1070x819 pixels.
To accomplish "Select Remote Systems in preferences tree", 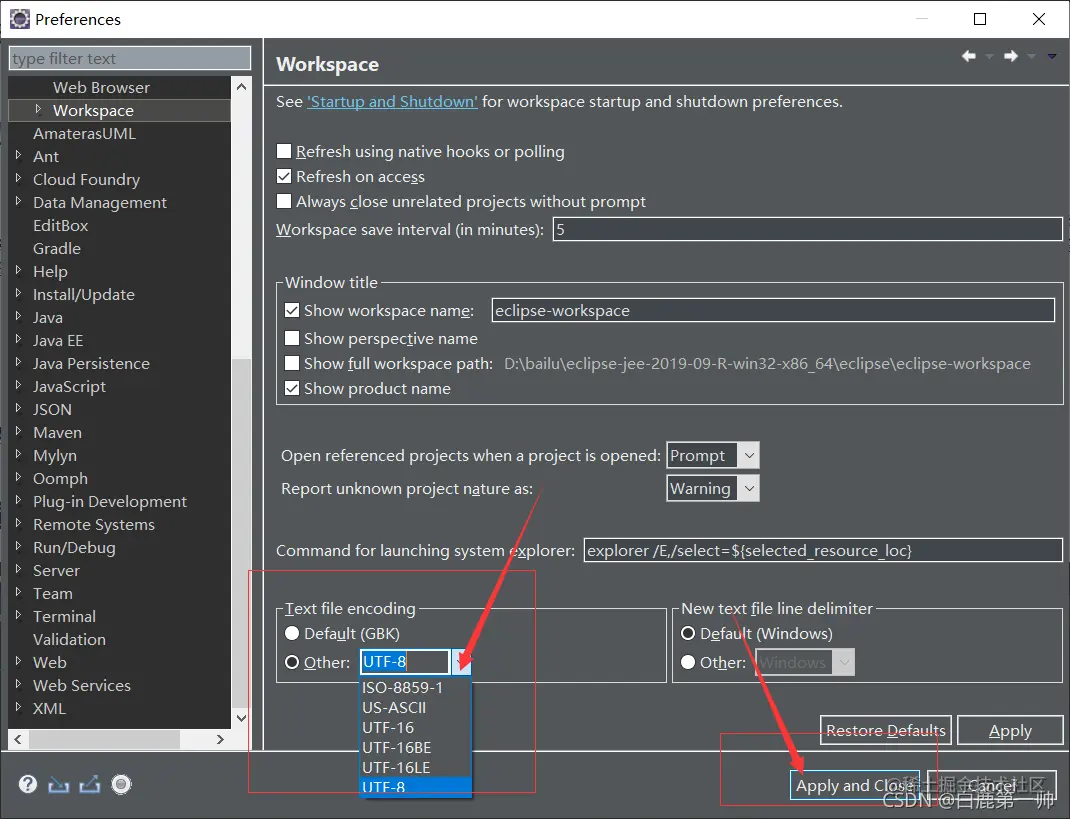I will [x=93, y=525].
